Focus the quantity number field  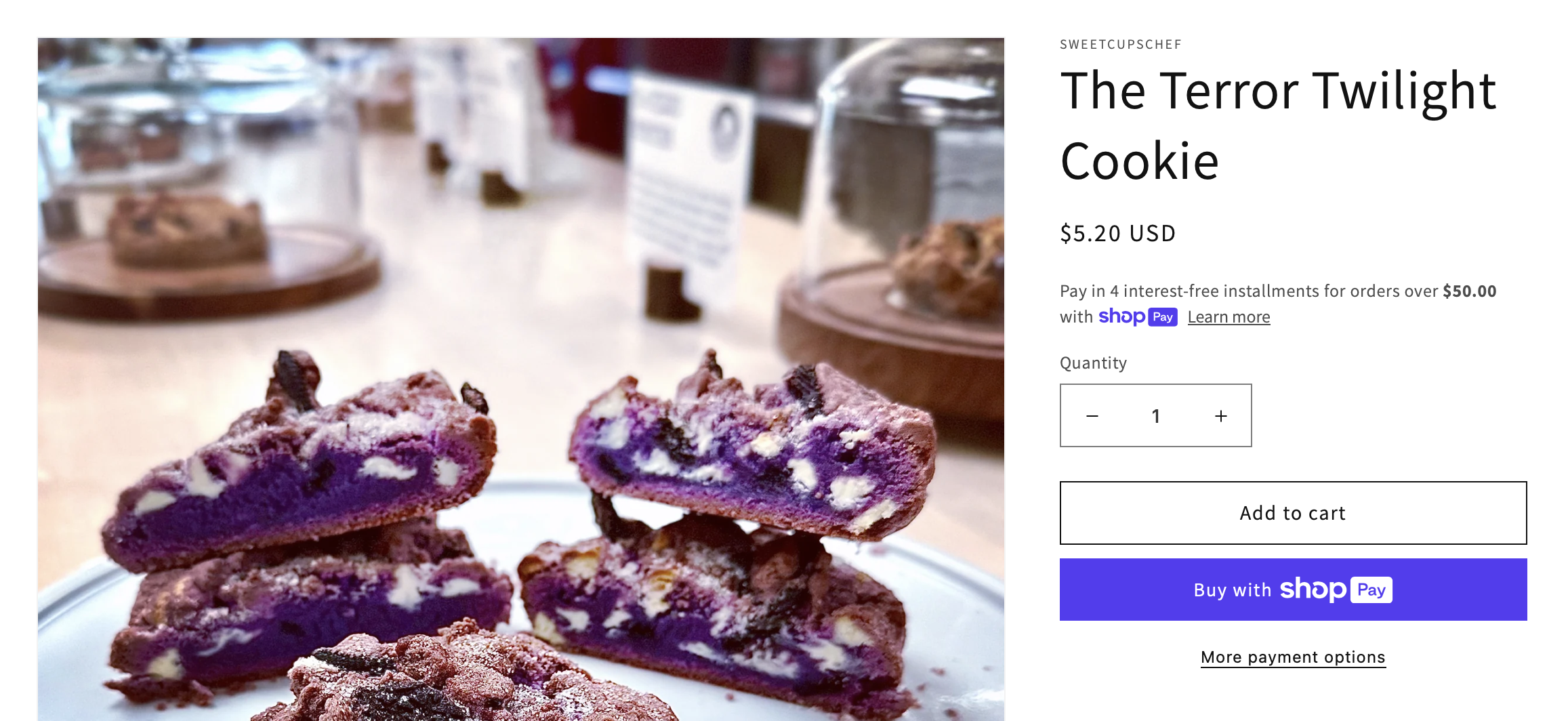(x=1156, y=416)
